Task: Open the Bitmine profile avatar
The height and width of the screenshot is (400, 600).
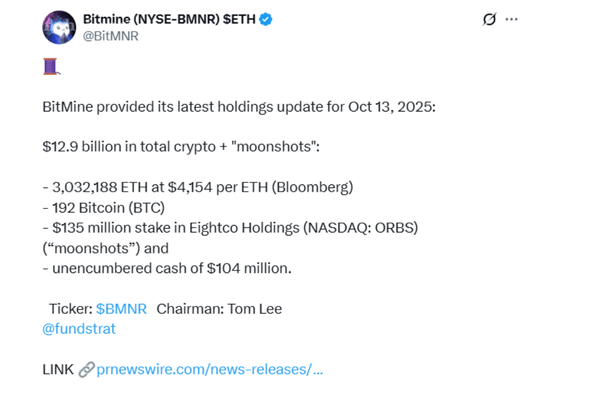Action: [59, 27]
